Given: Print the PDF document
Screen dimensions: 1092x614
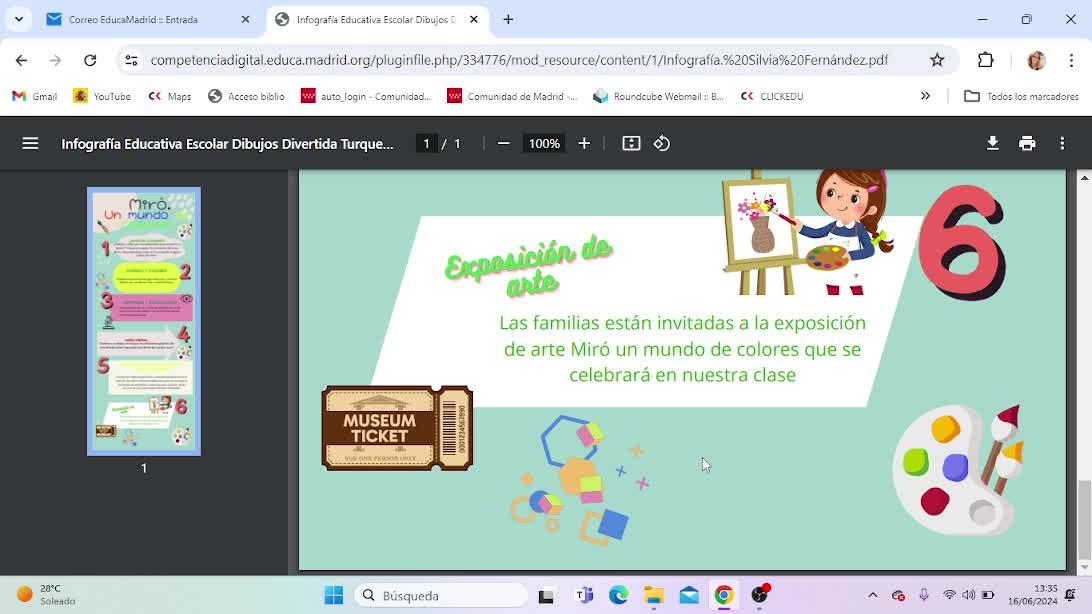Looking at the screenshot, I should [1027, 143].
